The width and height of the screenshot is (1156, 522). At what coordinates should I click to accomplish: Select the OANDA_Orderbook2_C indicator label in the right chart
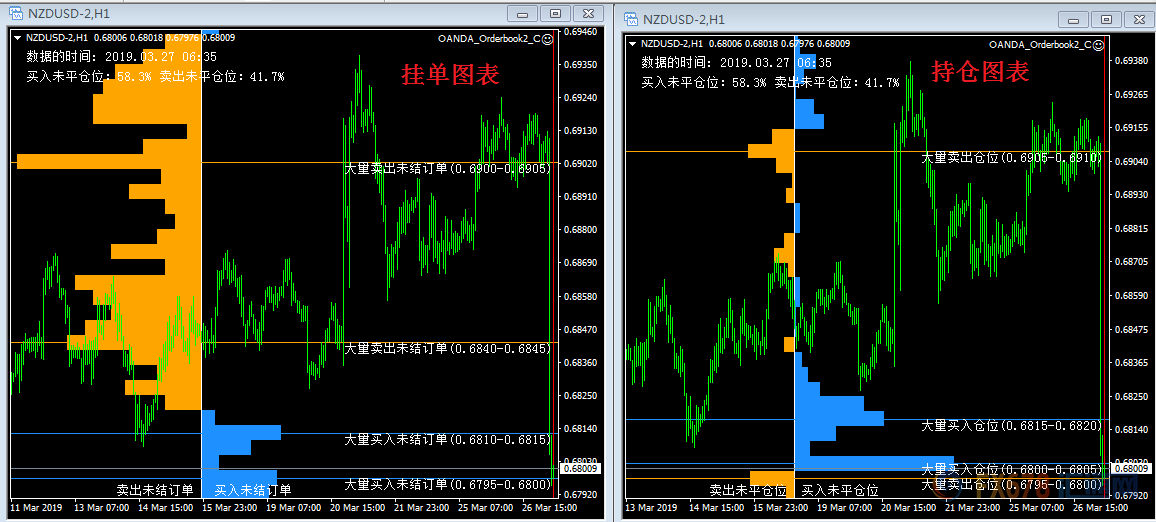coord(1040,46)
